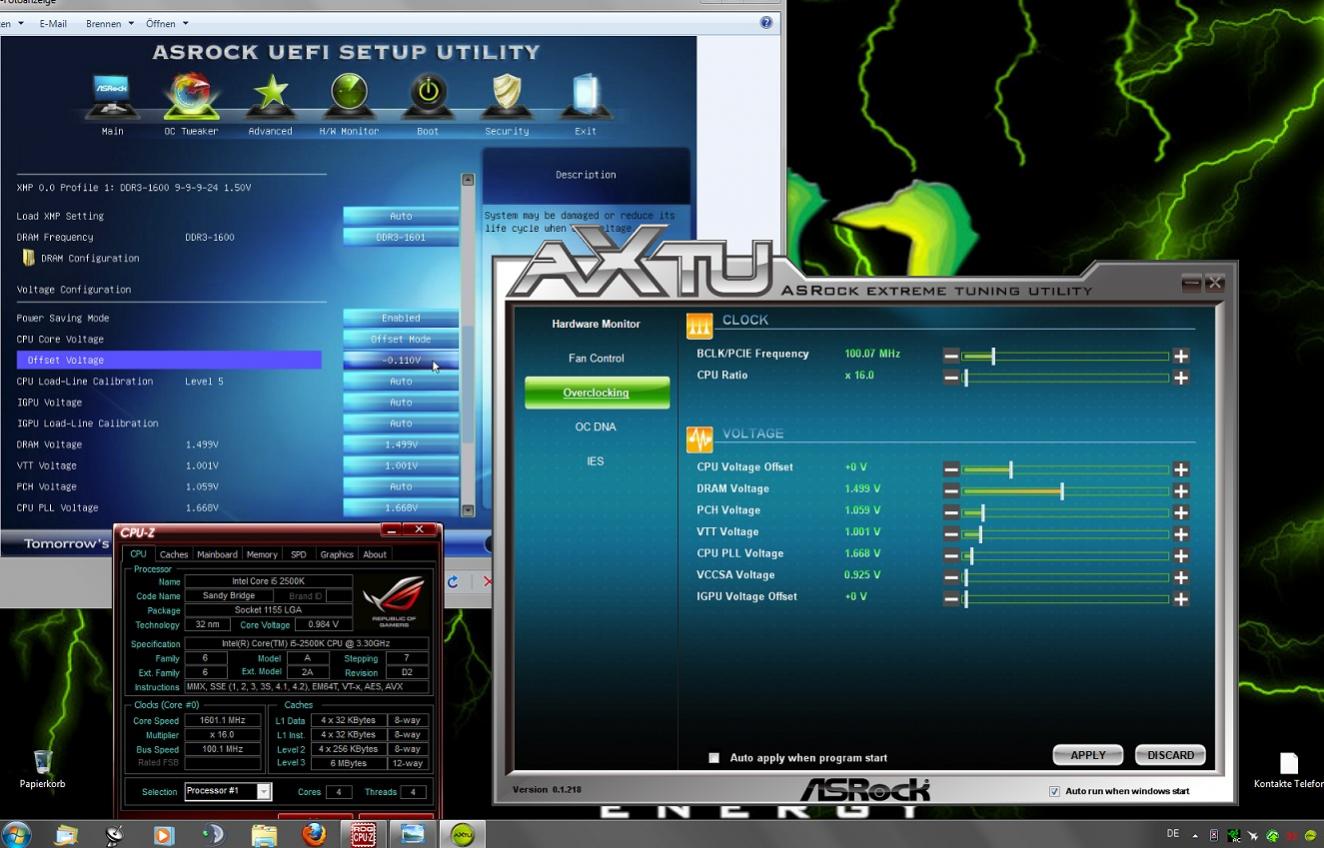Open the OC Tweaker section icon
Viewport: 1324px width, 848px height.
pyautogui.click(x=191, y=98)
